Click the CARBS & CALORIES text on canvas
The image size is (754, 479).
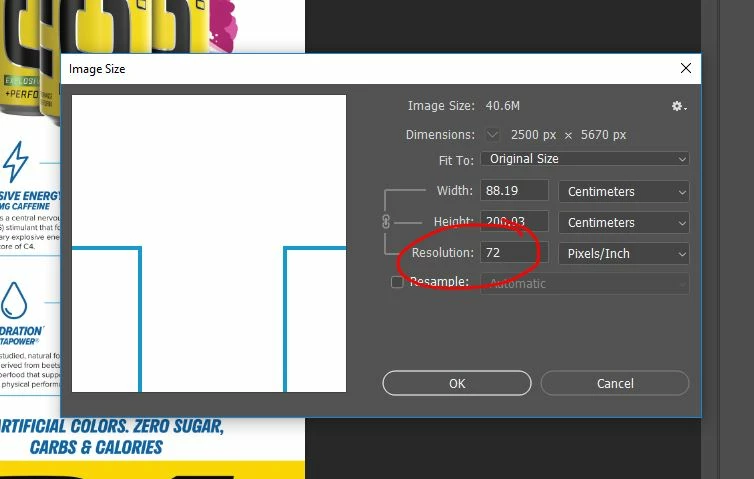pos(96,447)
